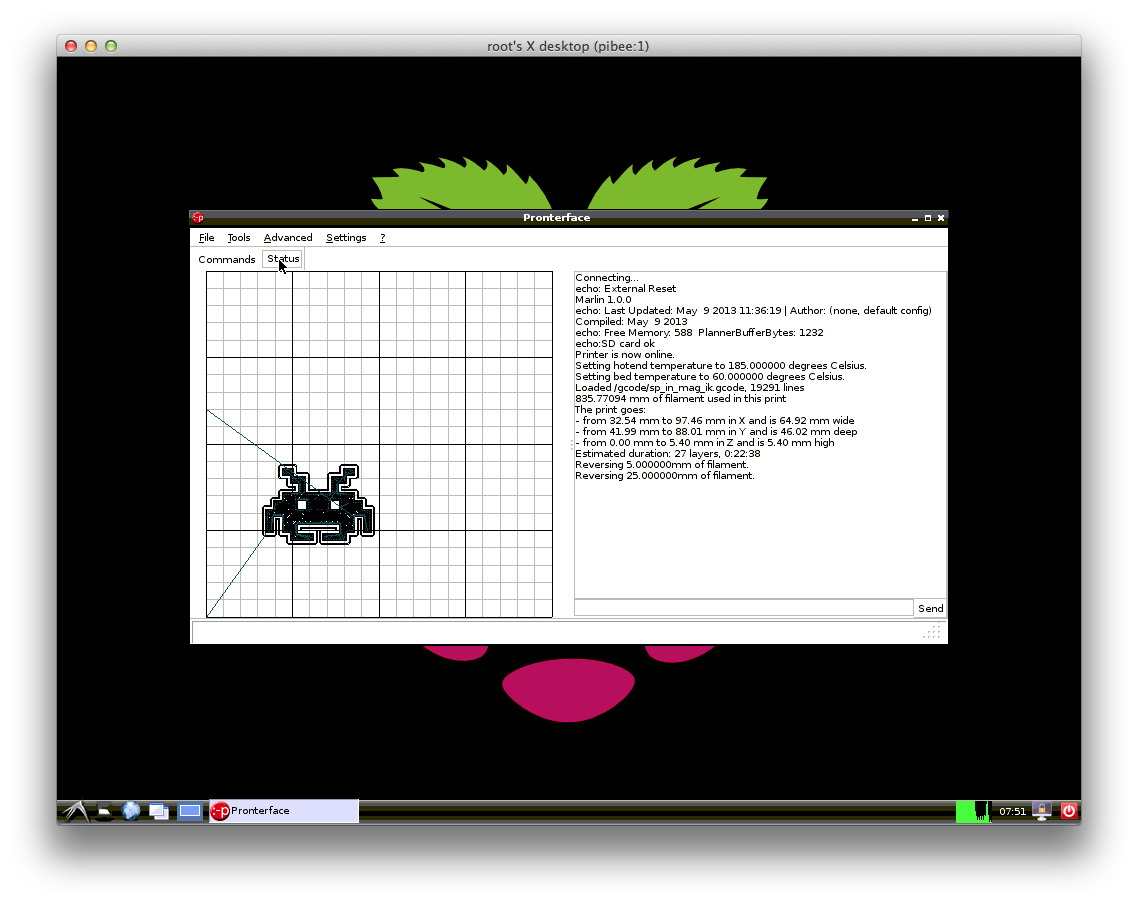Click the desktop pager in taskbar
The height and width of the screenshot is (904, 1138).
(x=190, y=811)
